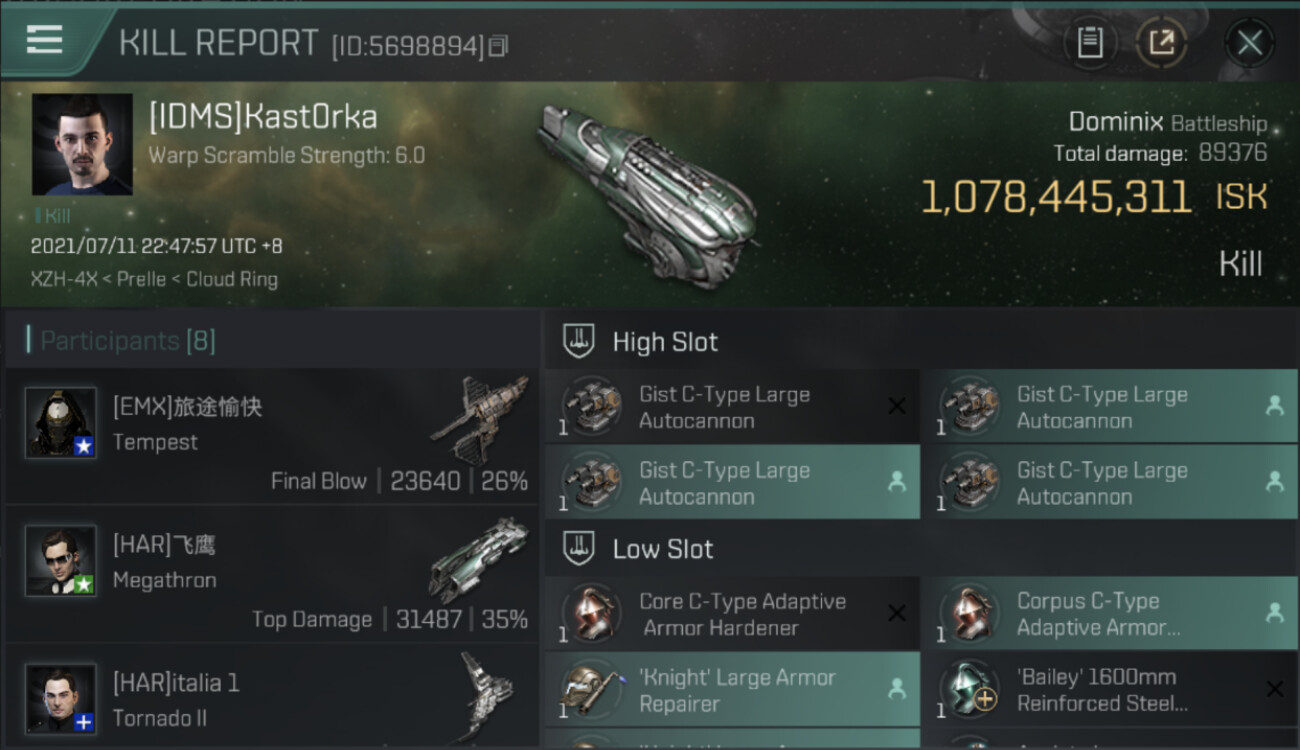View KastOrka's pilot portrait
Image resolution: width=1300 pixels, height=750 pixels.
[82, 144]
